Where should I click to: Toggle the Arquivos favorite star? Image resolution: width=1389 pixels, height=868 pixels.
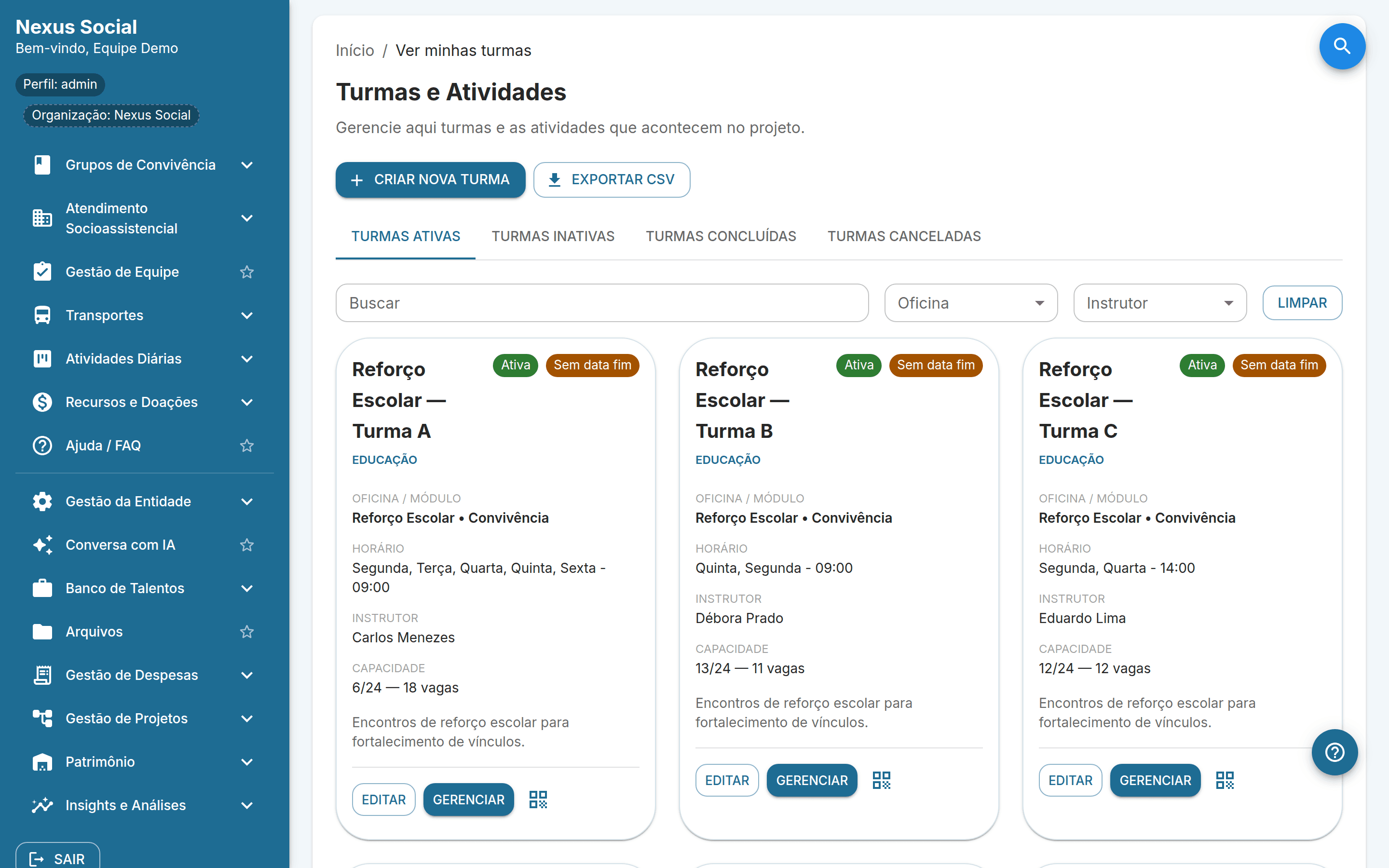coord(247,632)
